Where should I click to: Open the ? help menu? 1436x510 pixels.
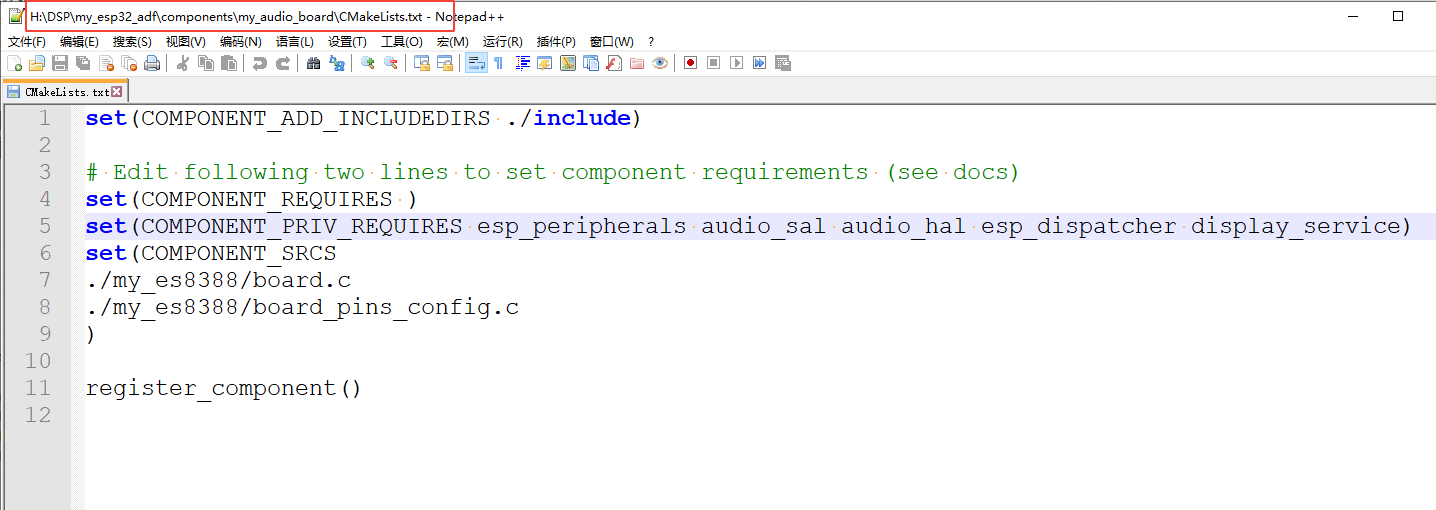click(x=651, y=42)
